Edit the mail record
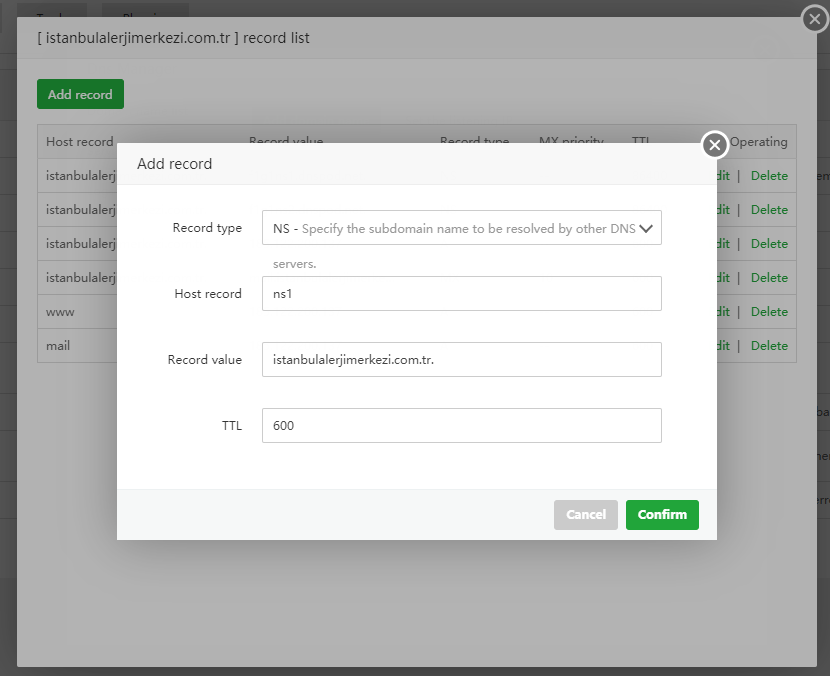 coord(722,346)
